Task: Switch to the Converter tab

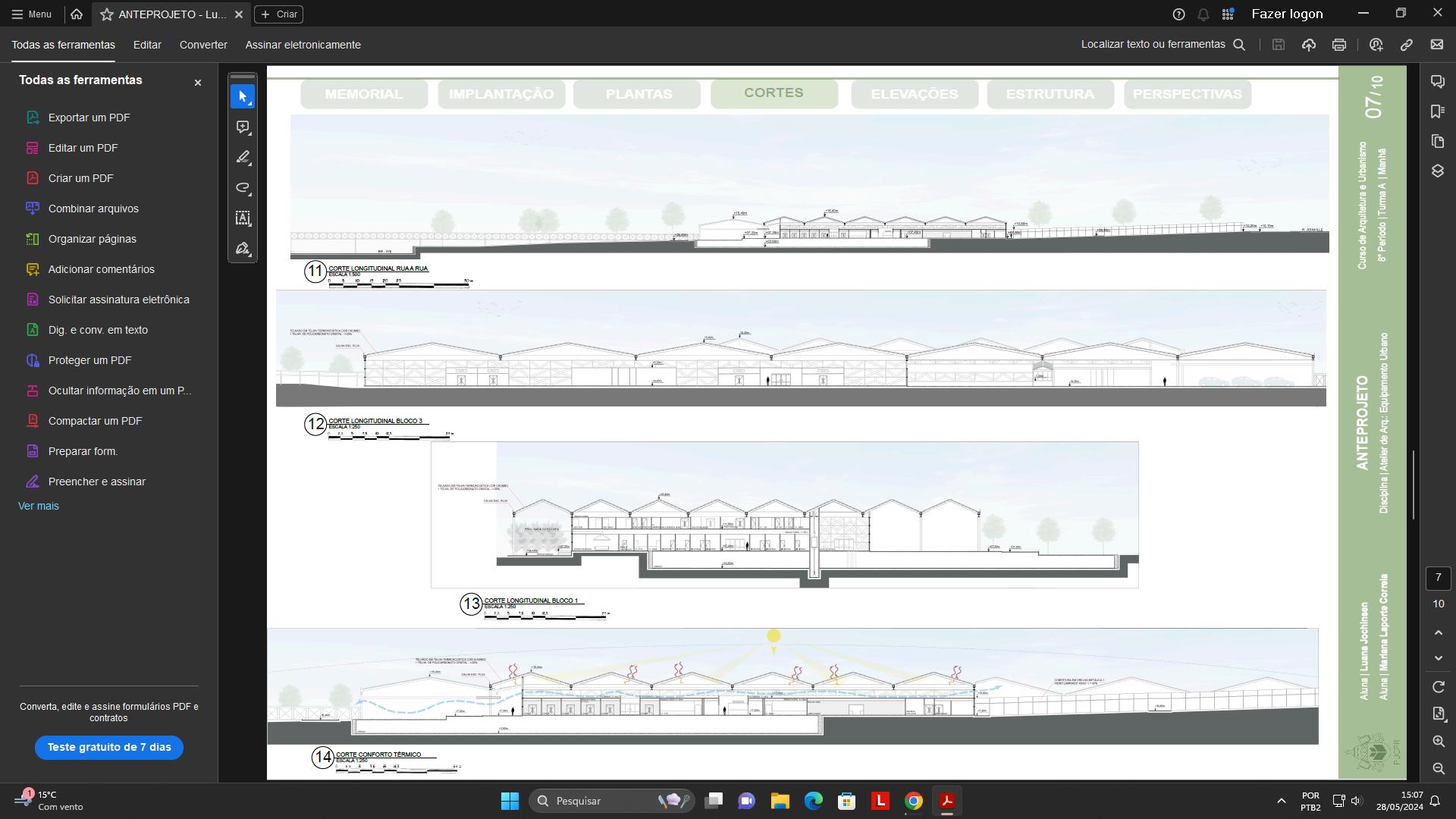Action: pyautogui.click(x=203, y=45)
